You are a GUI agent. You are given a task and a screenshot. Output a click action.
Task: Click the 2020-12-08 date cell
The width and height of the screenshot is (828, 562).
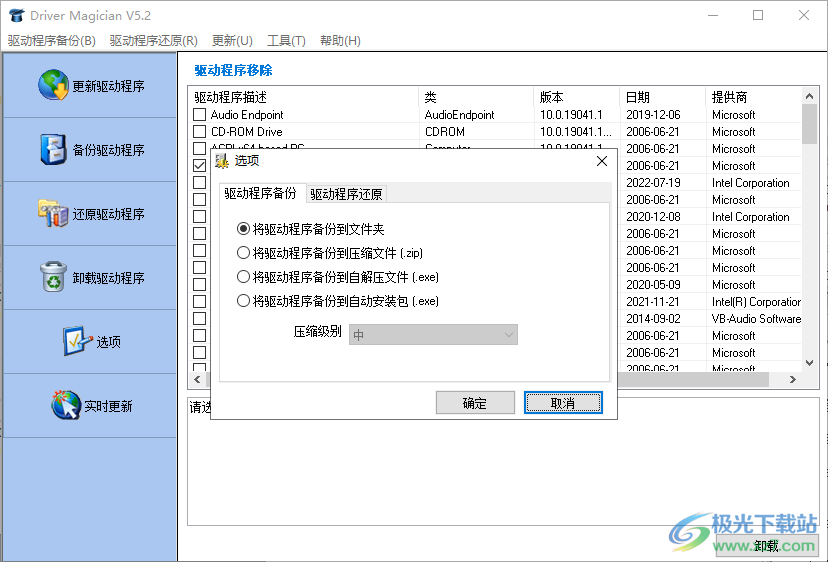pyautogui.click(x=653, y=217)
